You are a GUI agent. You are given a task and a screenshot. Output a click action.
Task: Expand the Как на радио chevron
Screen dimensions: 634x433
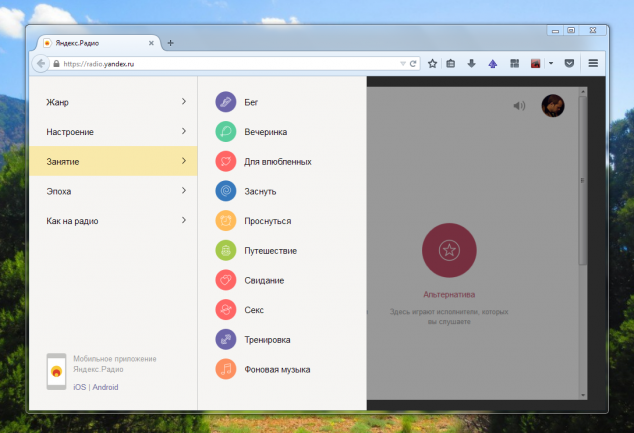coord(184,220)
